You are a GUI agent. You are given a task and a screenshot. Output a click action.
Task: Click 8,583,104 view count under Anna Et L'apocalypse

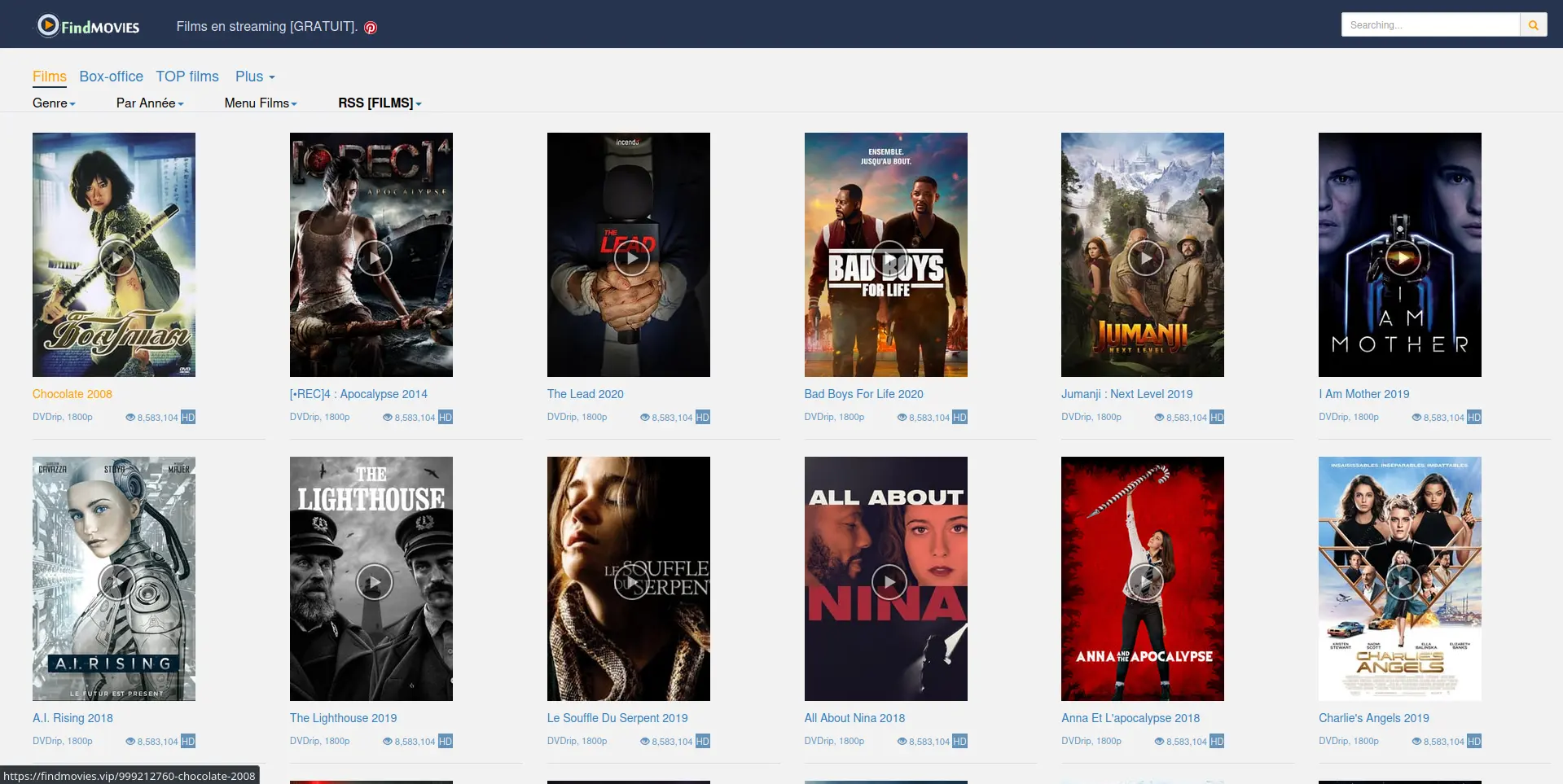coord(1187,742)
